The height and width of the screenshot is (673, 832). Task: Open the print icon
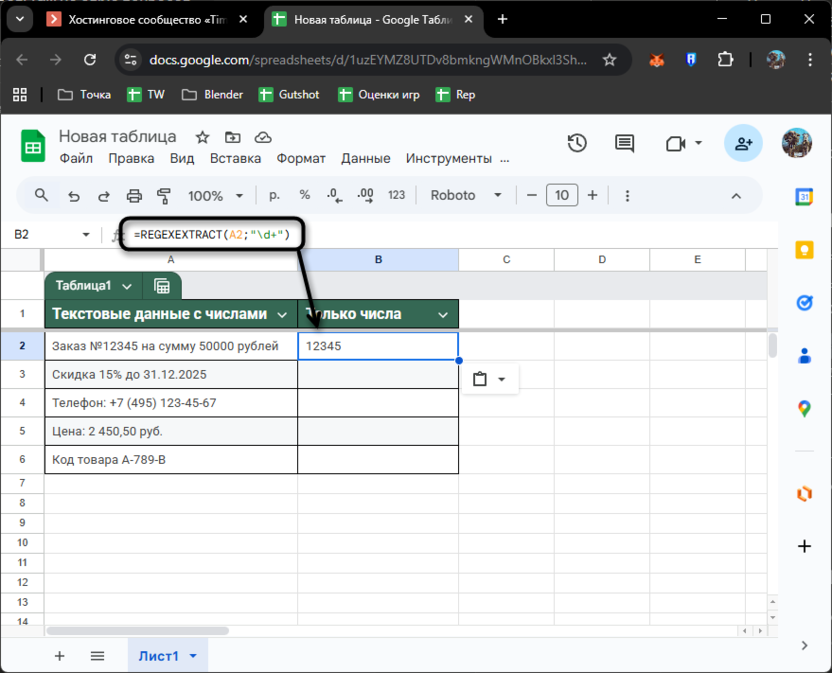[133, 195]
